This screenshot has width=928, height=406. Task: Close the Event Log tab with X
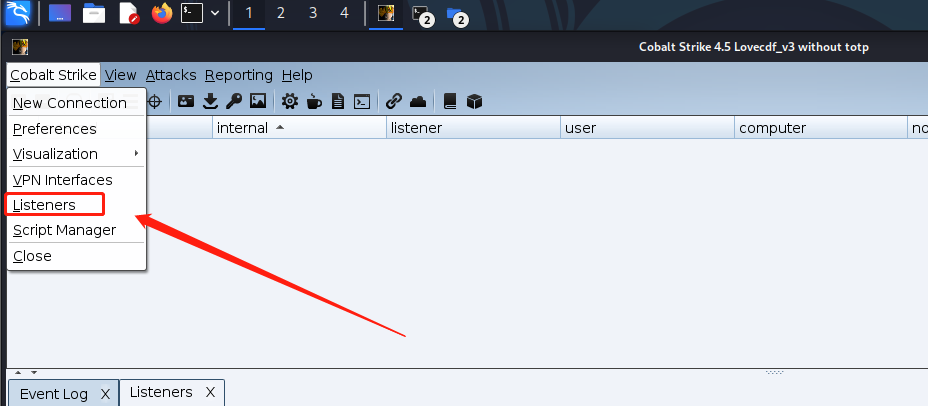(x=105, y=394)
